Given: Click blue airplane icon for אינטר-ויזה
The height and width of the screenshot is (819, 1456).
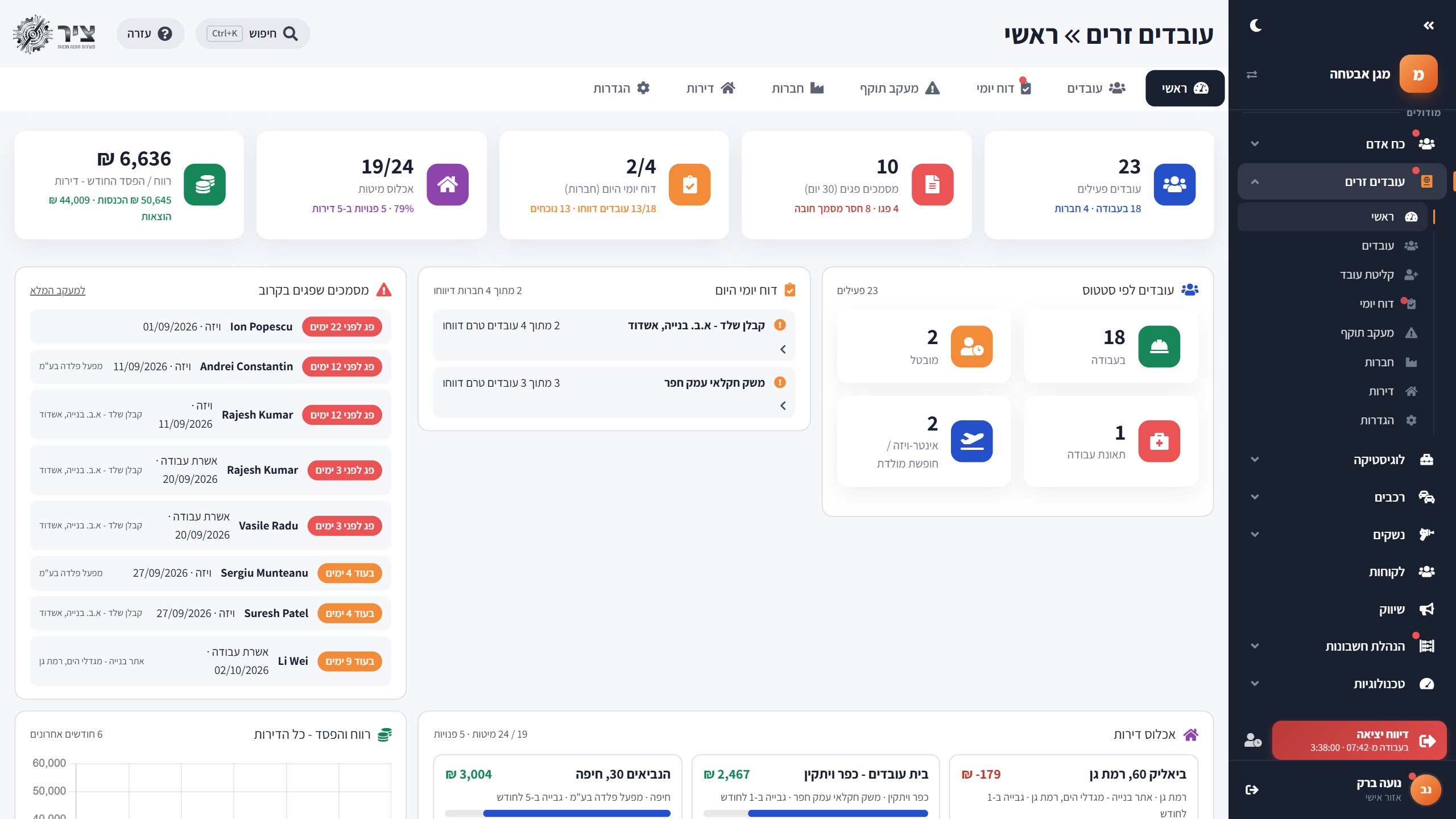Looking at the screenshot, I should point(972,441).
